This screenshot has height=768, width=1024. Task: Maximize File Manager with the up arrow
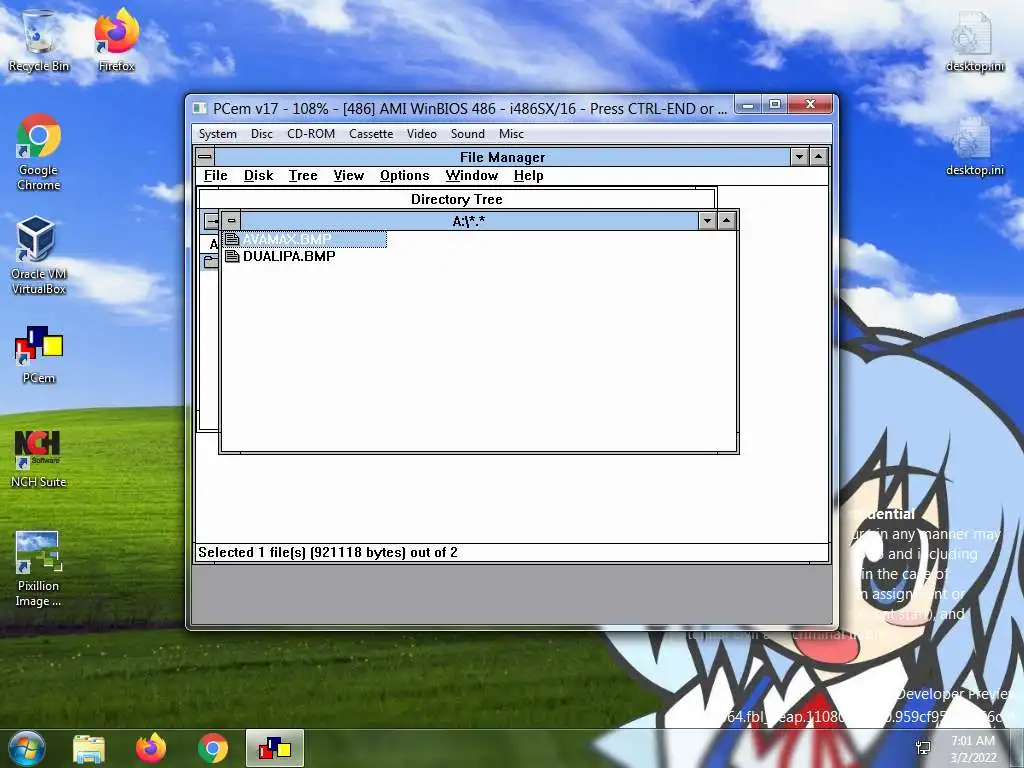(x=819, y=157)
